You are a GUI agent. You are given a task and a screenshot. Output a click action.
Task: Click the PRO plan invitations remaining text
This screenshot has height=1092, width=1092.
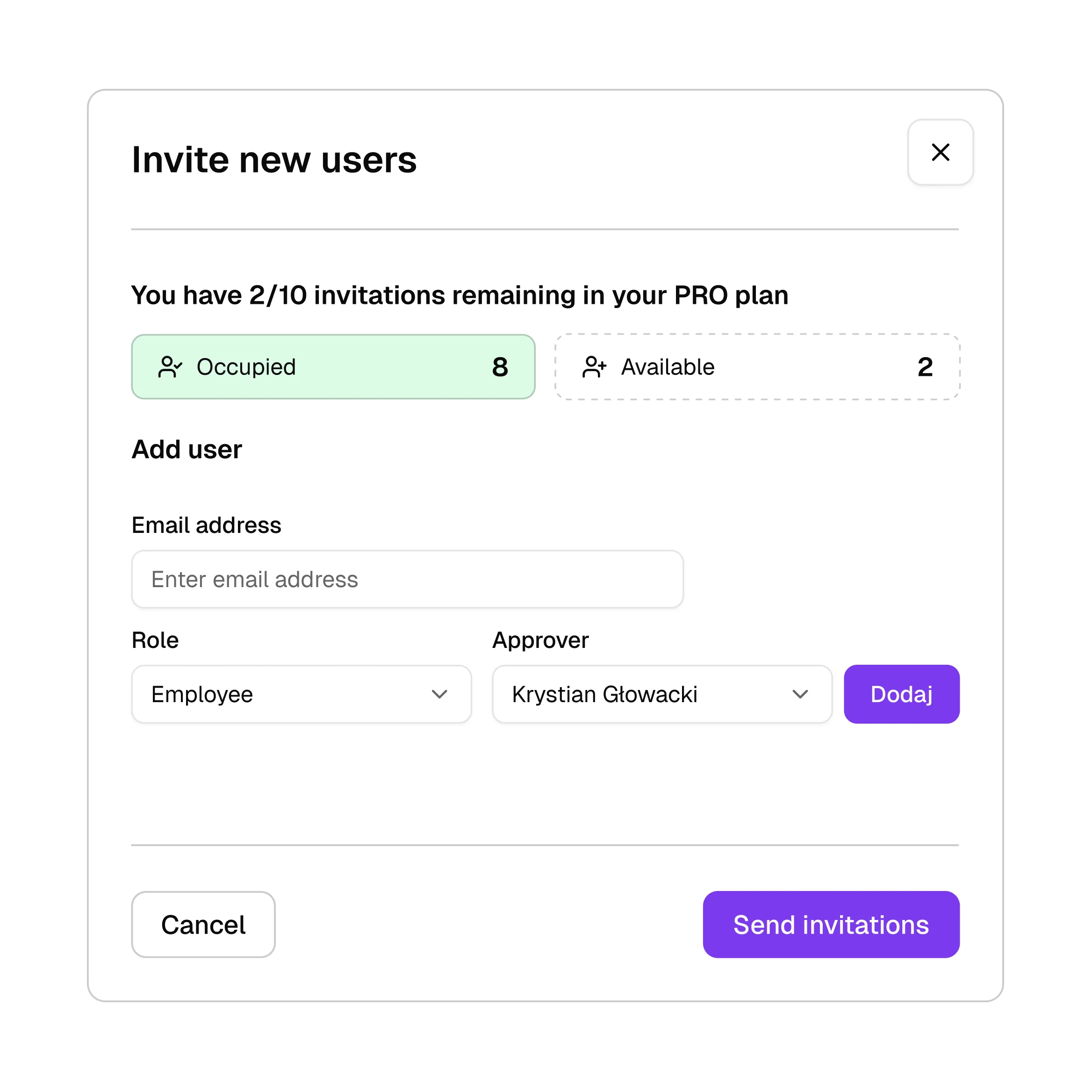[460, 295]
